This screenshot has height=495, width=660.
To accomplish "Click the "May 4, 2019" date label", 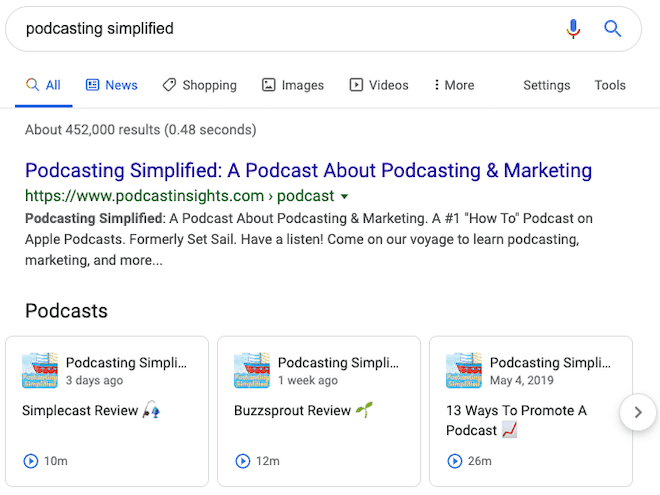I will [522, 381].
